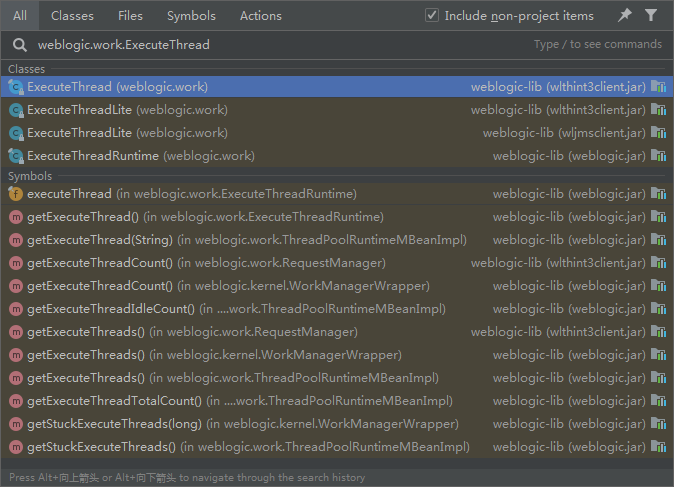Screen dimensions: 674x487
Task: Select getExecuteThread(String) result
Action: 337,240
